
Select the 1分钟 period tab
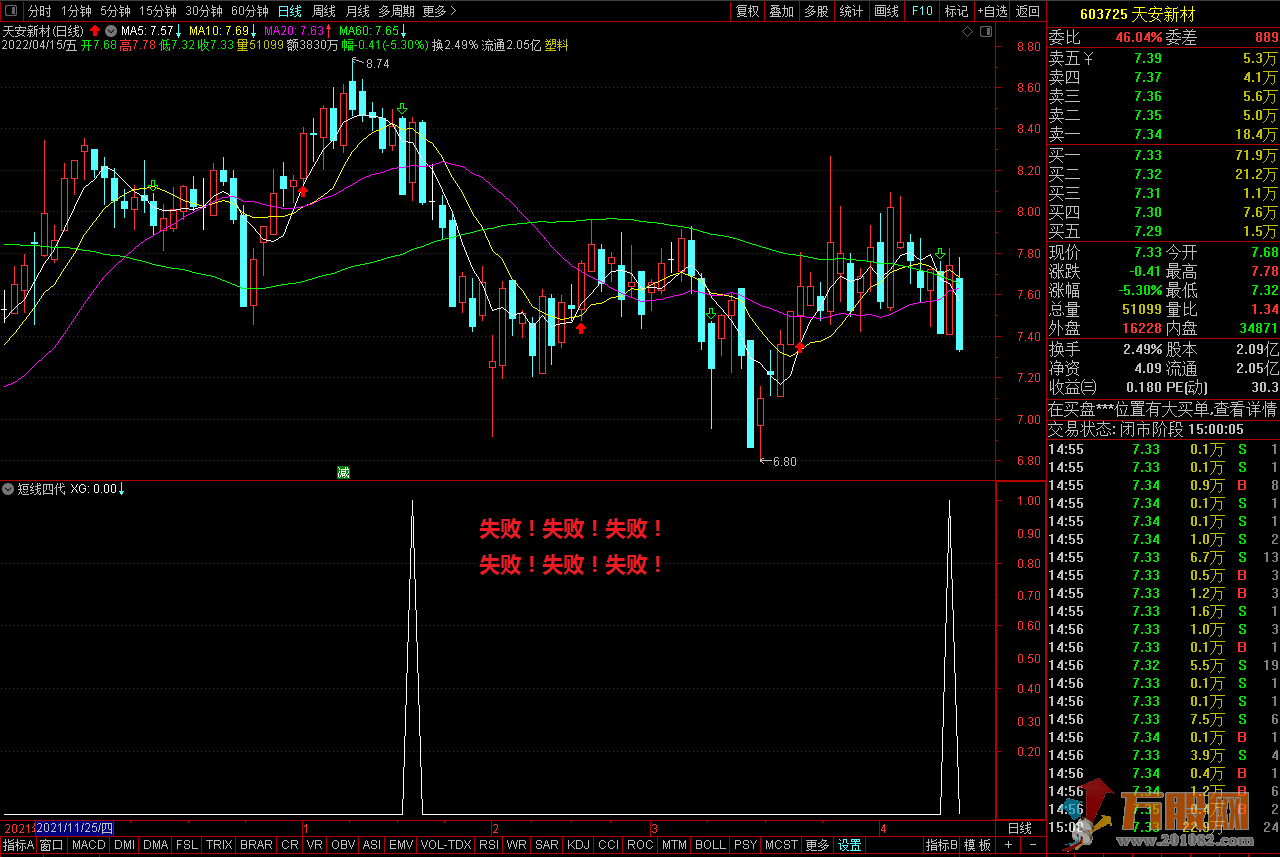(x=76, y=11)
